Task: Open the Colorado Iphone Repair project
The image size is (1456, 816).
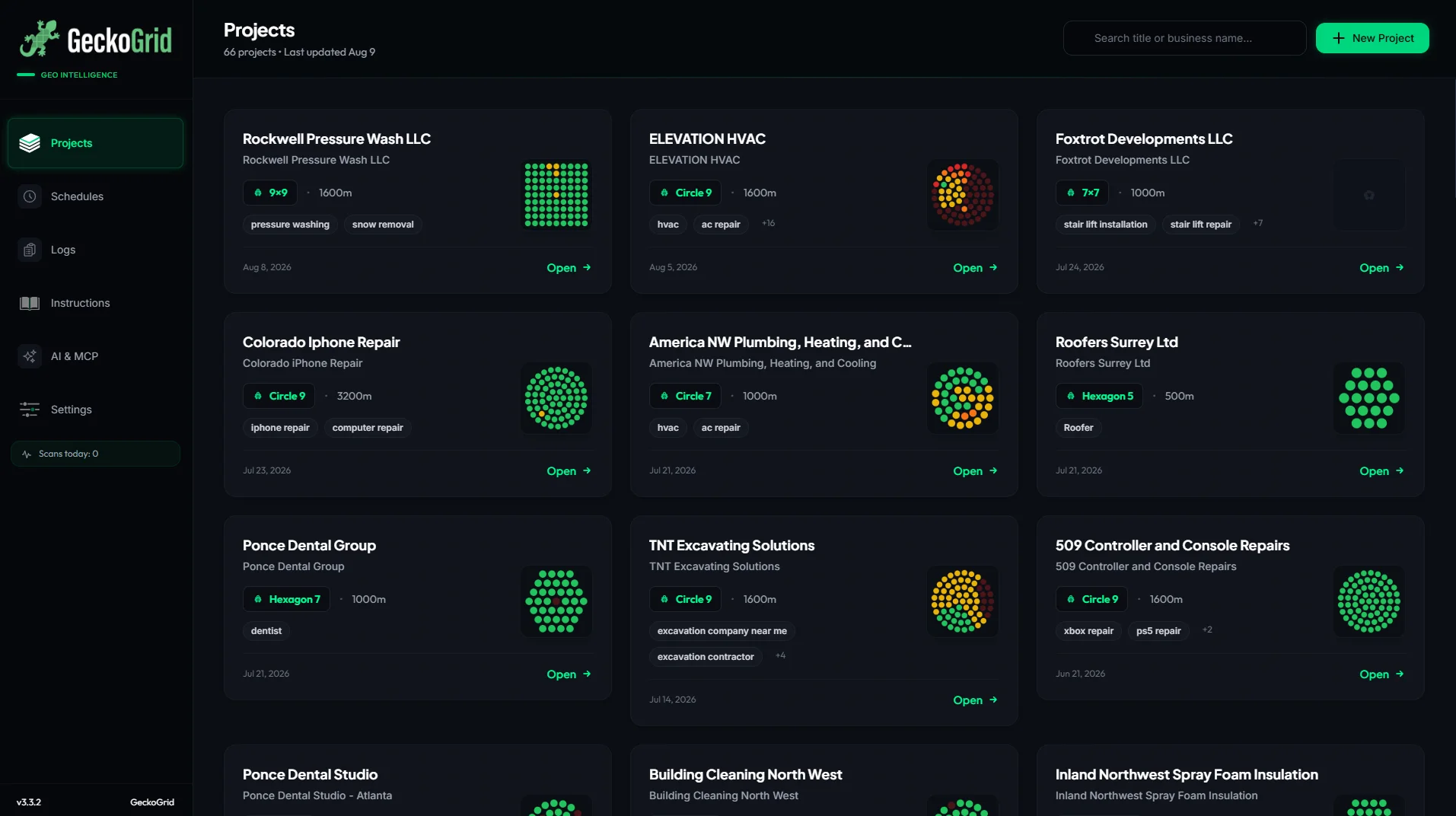Action: 569,471
